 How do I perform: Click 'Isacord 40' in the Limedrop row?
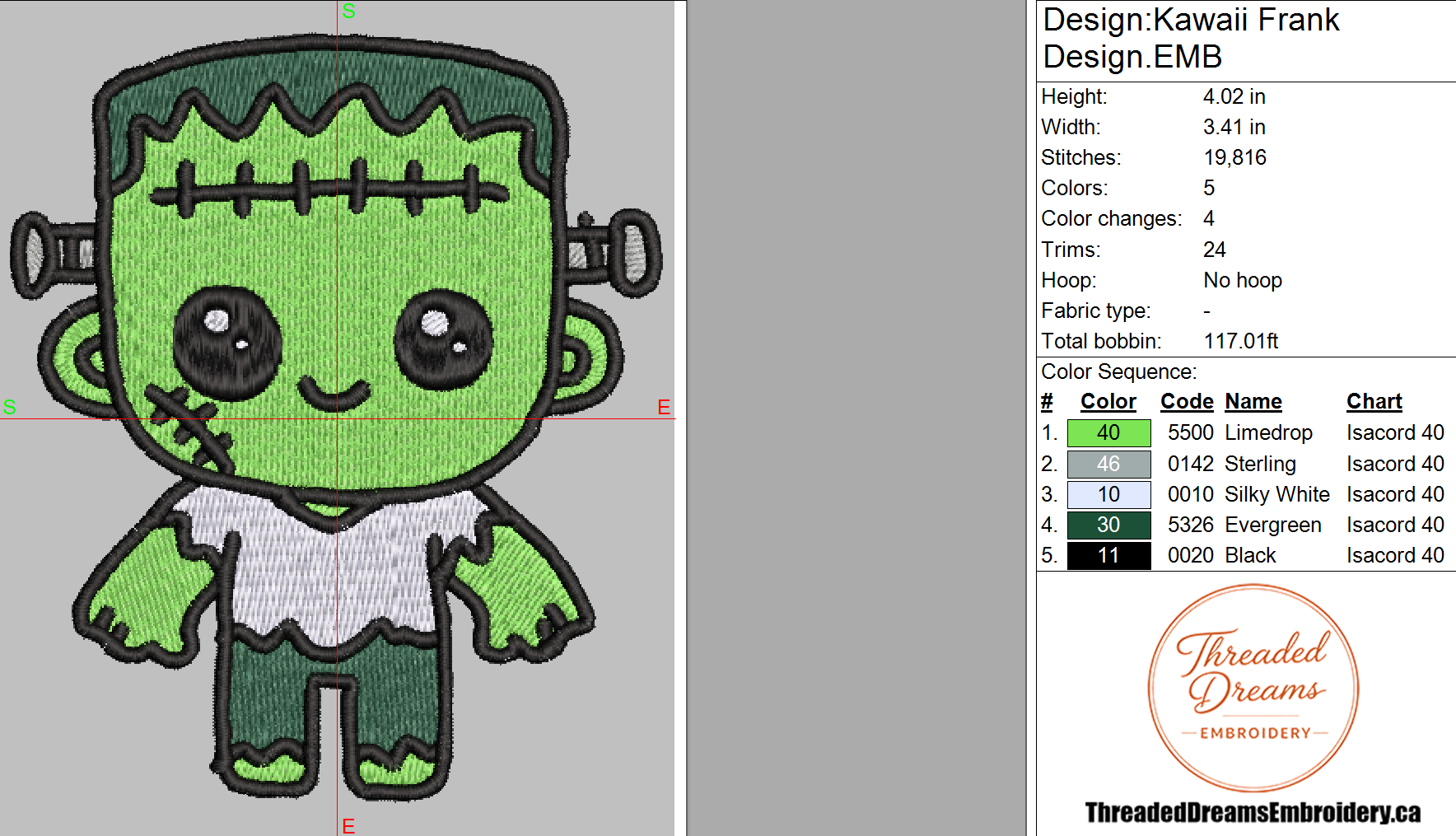point(1395,433)
